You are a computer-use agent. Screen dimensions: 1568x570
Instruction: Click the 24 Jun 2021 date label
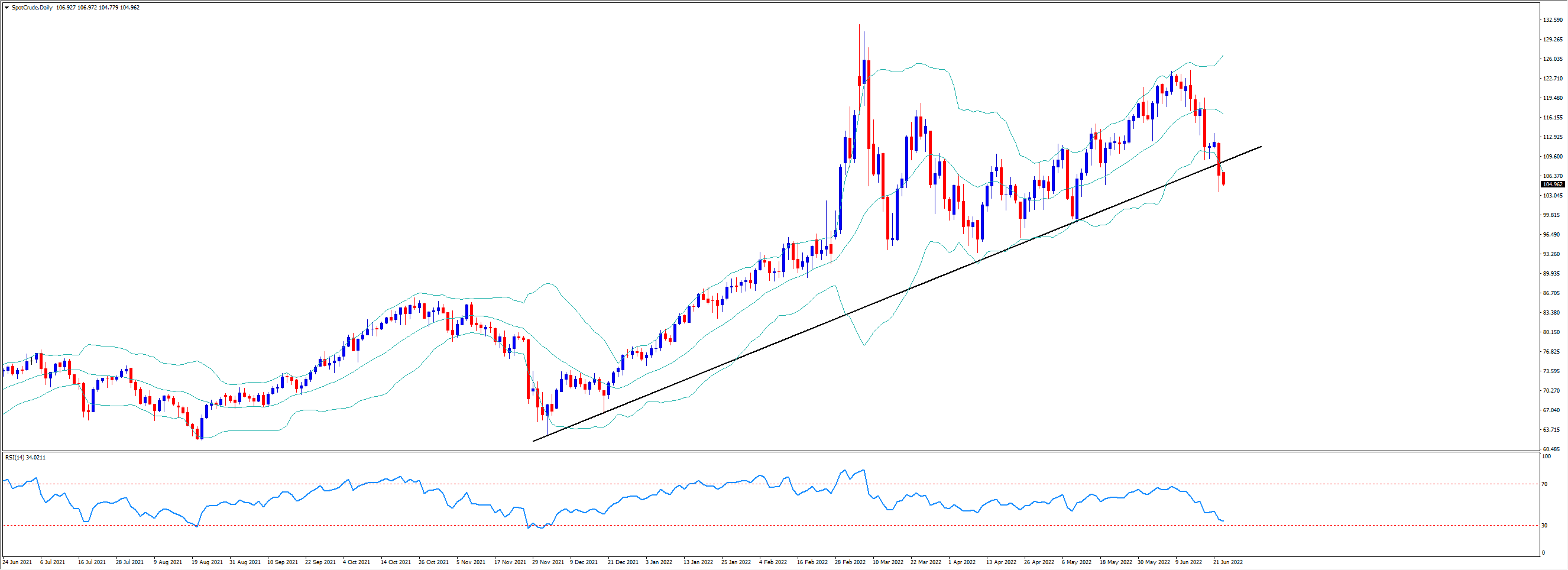pos(17,562)
